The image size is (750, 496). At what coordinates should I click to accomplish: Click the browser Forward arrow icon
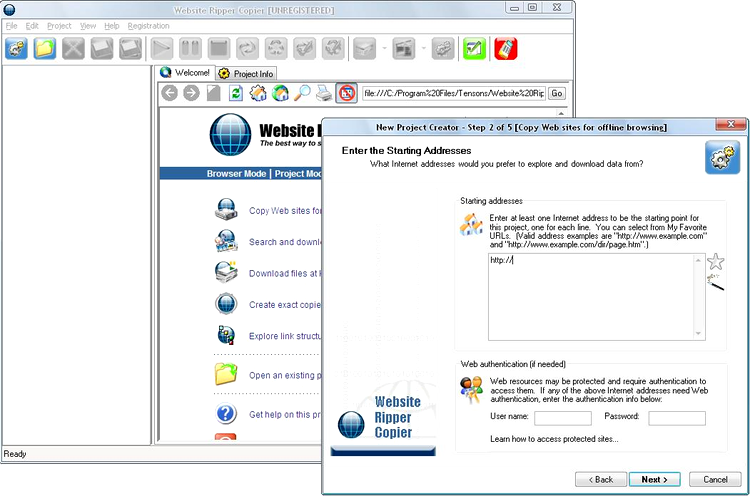pos(191,93)
